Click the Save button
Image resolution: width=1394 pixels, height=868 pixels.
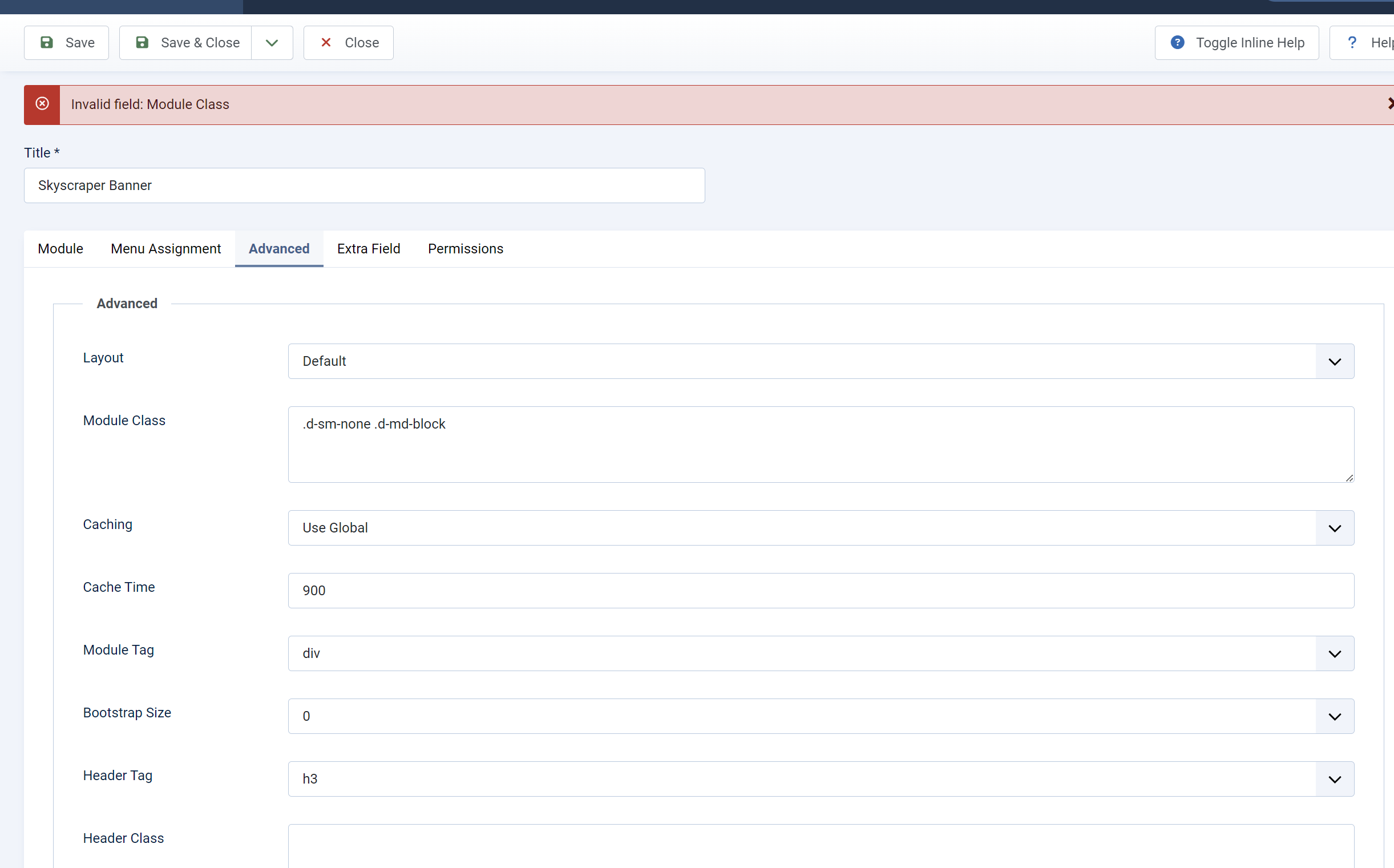point(66,42)
